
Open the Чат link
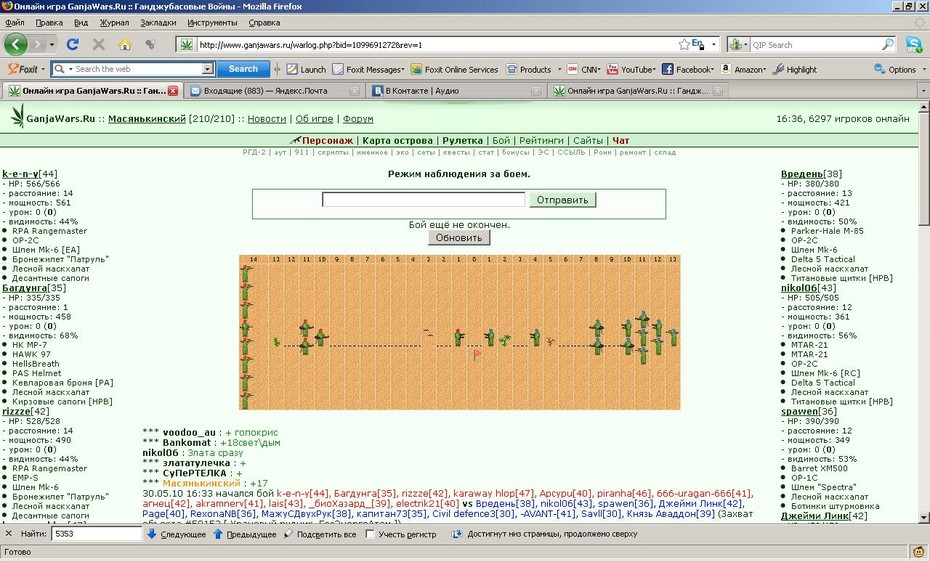[x=620, y=140]
